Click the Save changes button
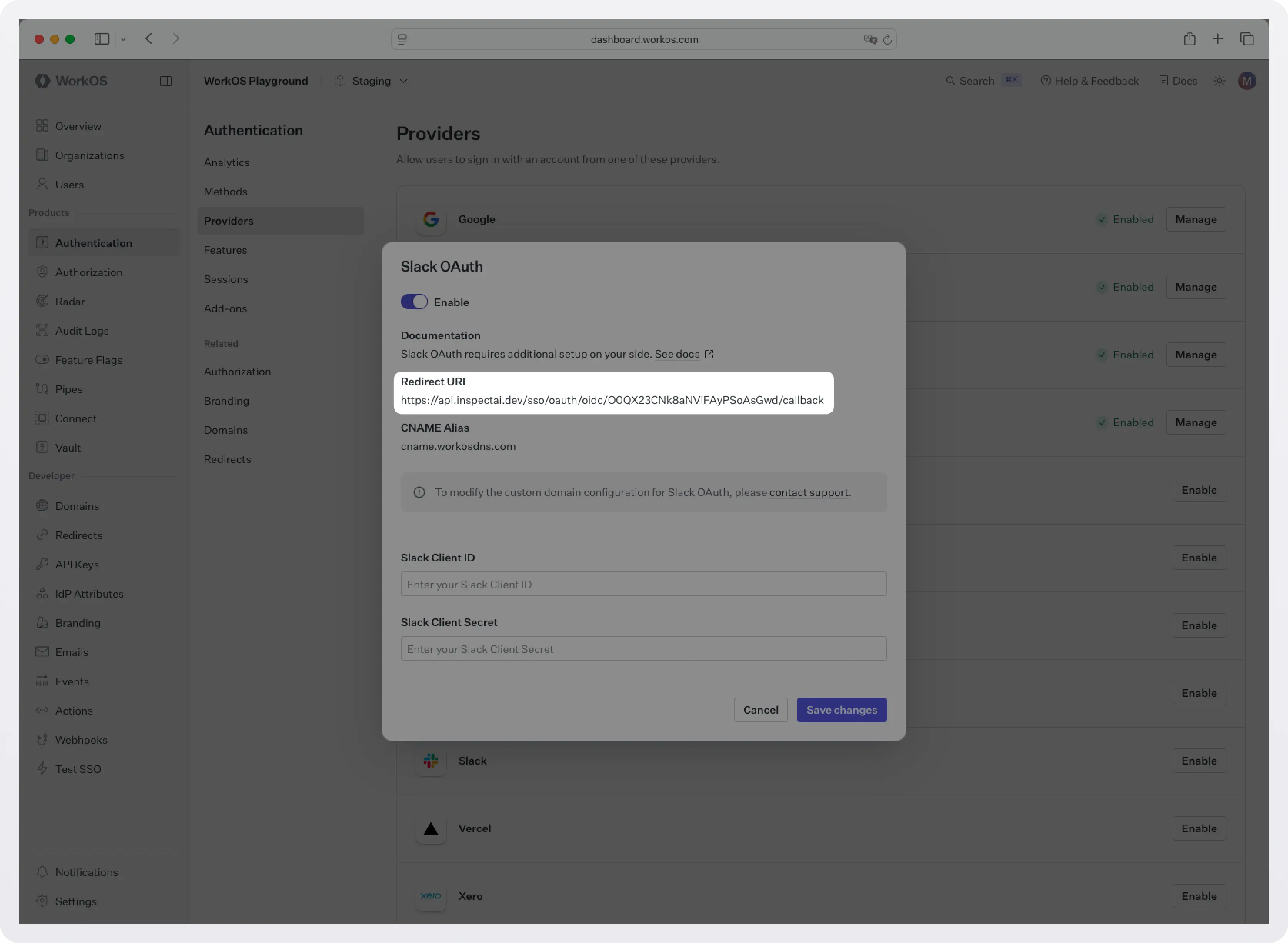 [x=841, y=710]
